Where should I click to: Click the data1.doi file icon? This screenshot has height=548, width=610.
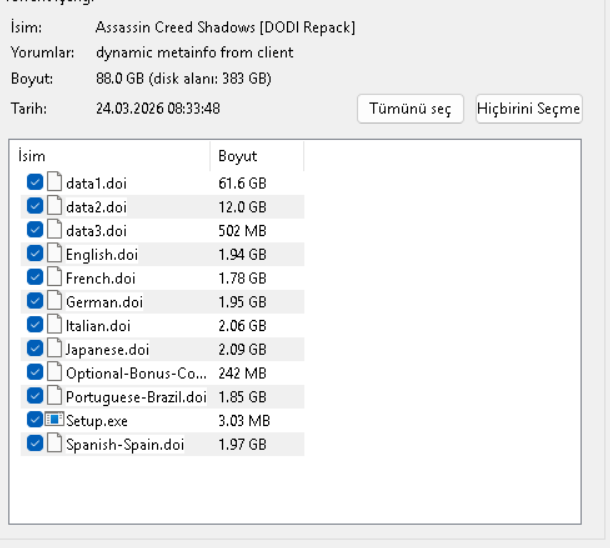click(54, 182)
